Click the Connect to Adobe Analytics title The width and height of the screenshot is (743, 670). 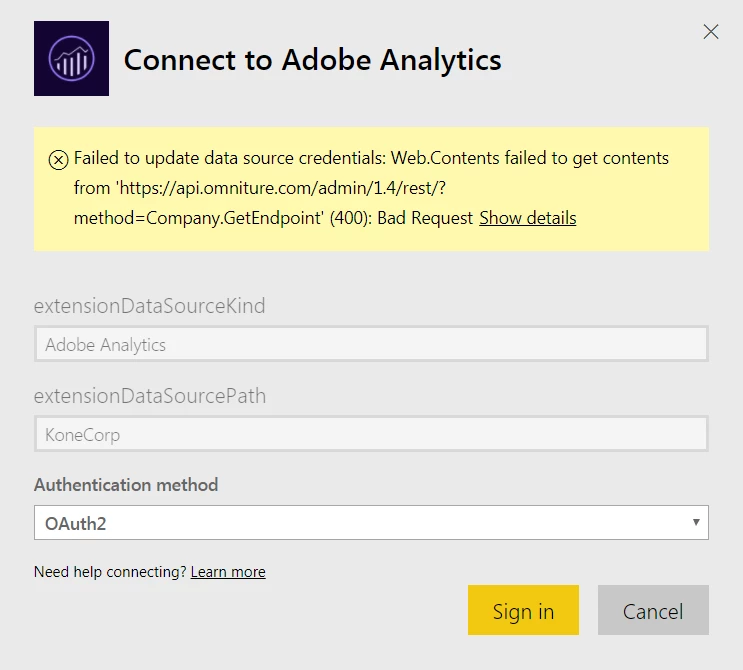(x=312, y=60)
